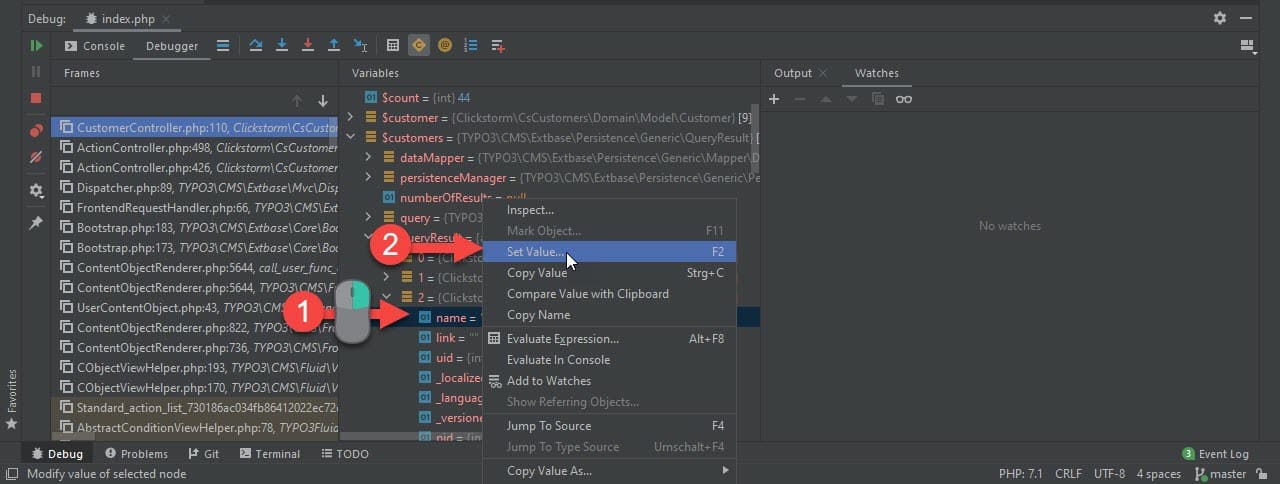The height and width of the screenshot is (484, 1280).
Task: Open the TODO tool window button
Action: tap(345, 454)
